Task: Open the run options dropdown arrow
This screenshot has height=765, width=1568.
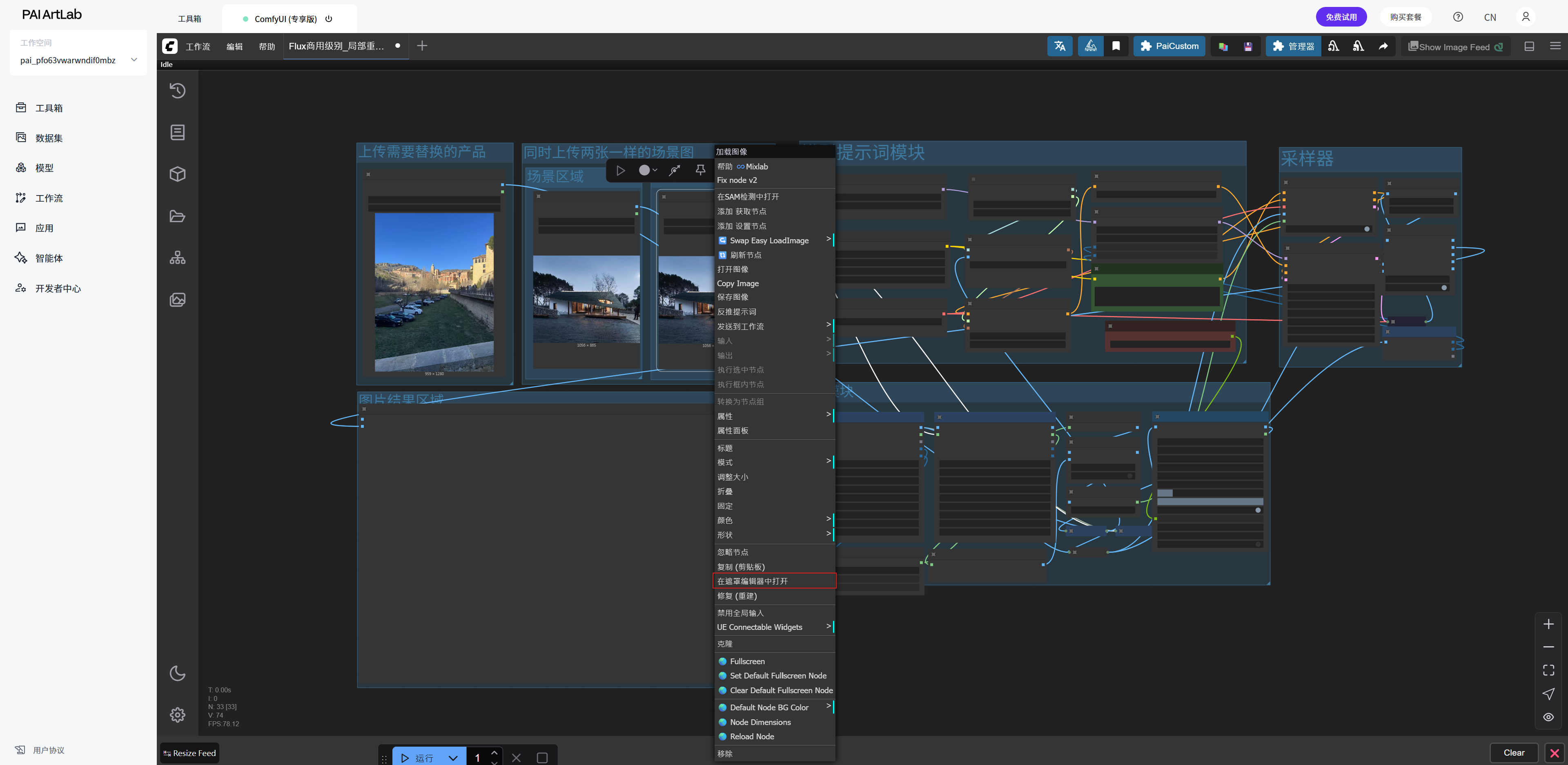Action: tap(453, 758)
